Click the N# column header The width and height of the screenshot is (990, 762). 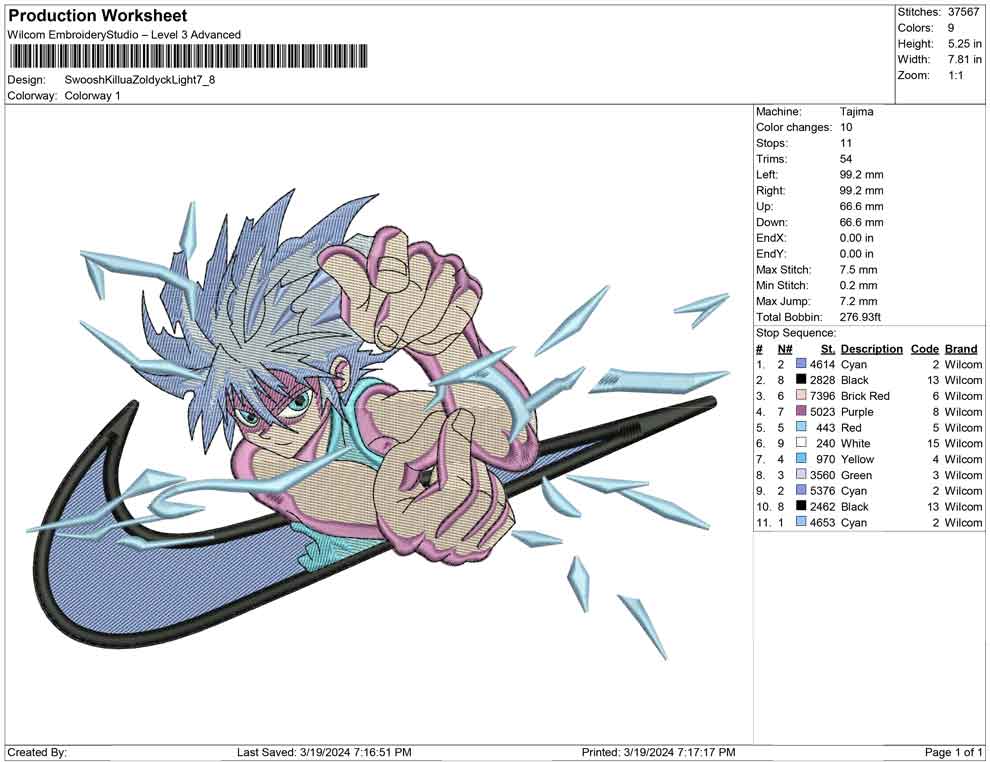click(x=785, y=348)
